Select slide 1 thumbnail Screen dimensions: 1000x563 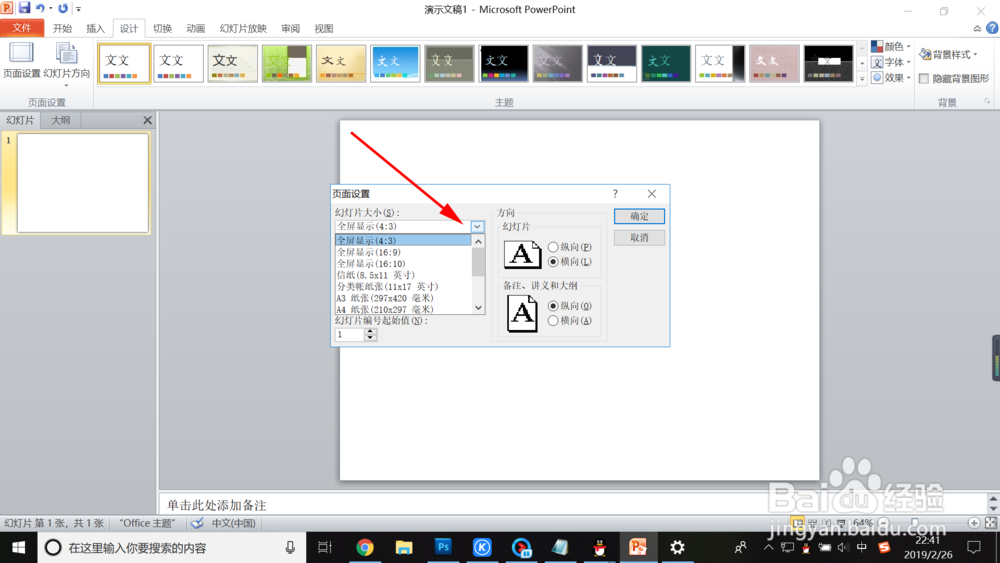tap(83, 183)
